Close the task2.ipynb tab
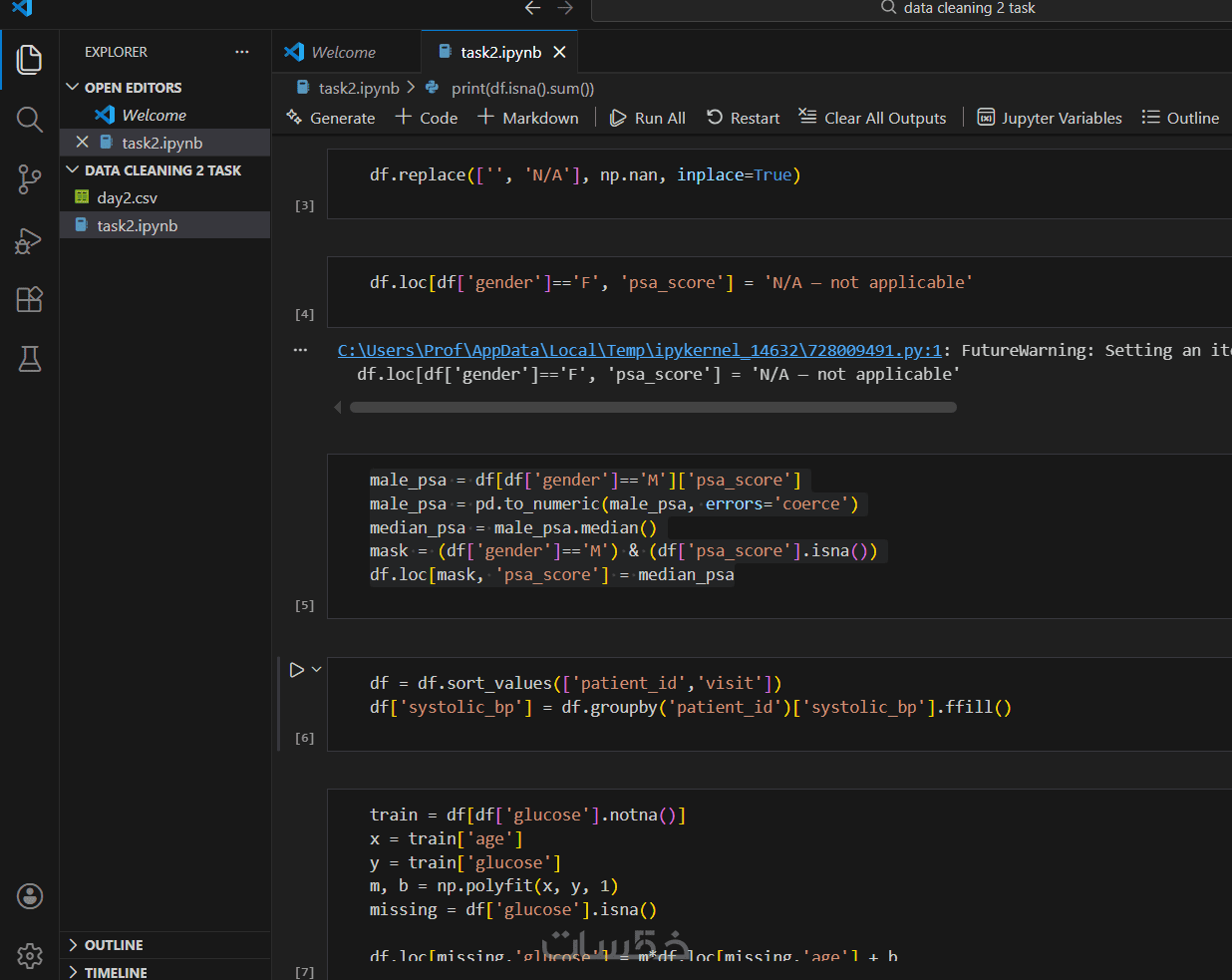 (559, 52)
